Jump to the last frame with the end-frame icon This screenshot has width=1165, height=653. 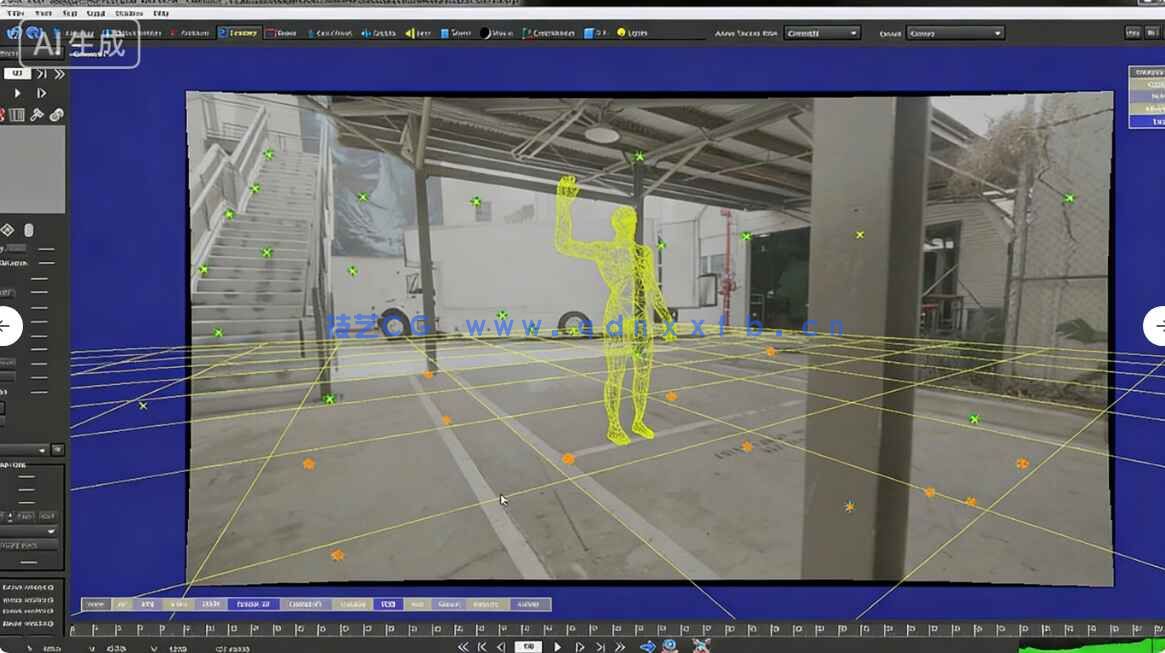(x=601, y=646)
